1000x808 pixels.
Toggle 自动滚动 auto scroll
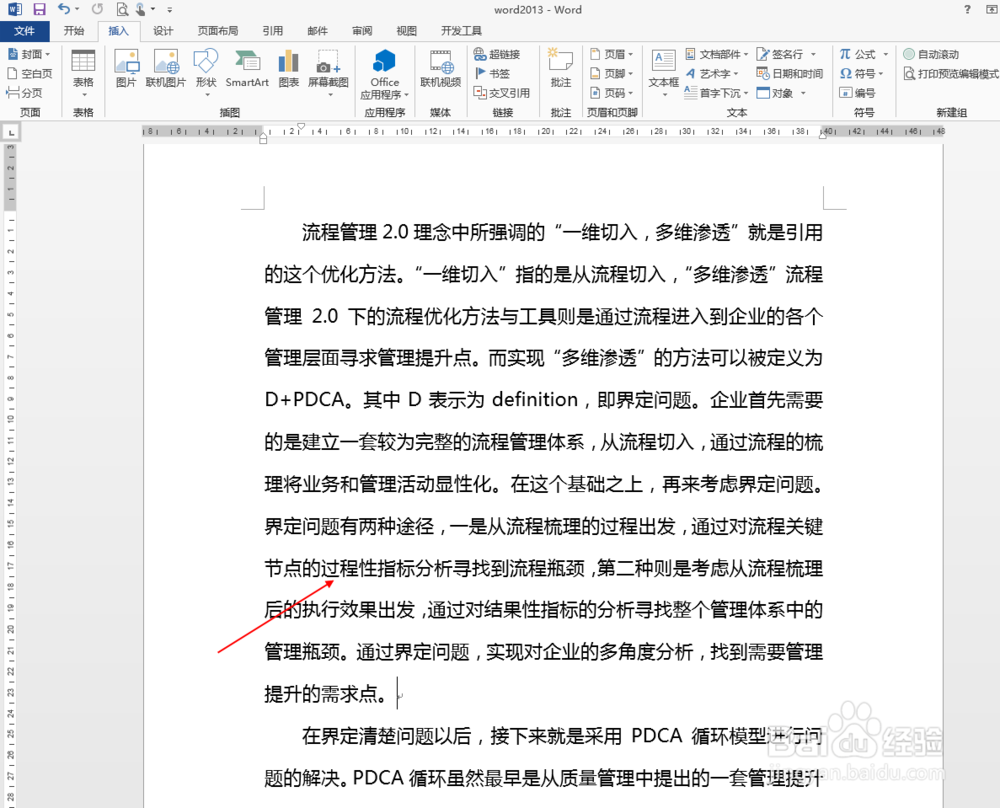(x=931, y=54)
